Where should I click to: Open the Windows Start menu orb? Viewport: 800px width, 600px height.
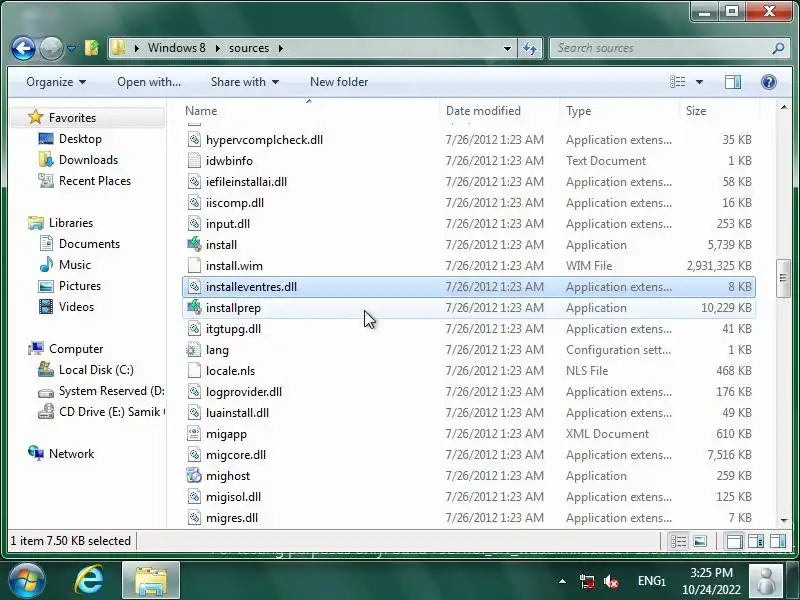tap(27, 580)
